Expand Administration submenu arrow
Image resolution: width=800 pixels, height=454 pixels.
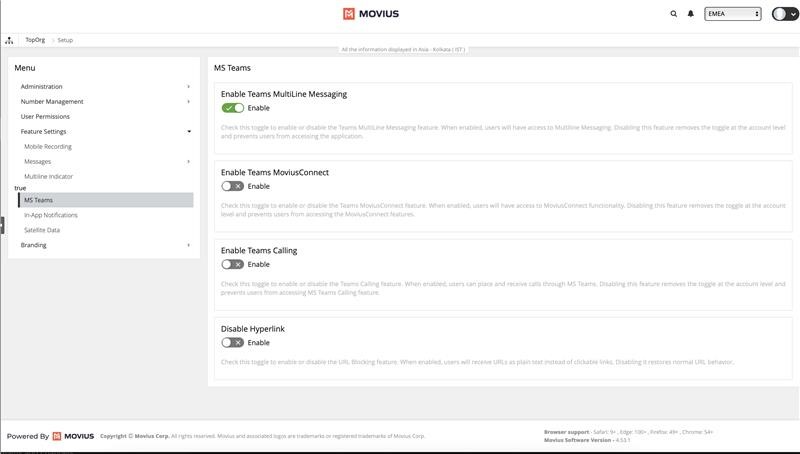point(188,87)
